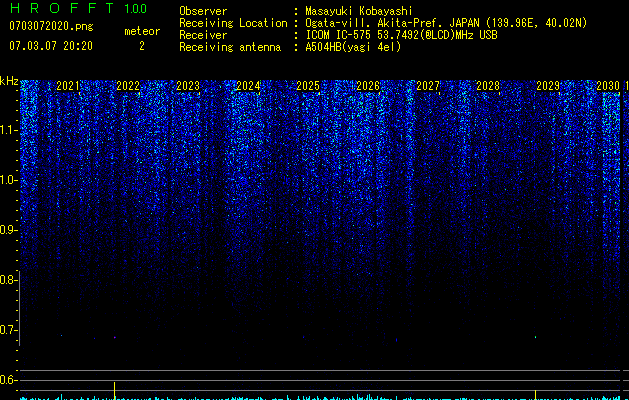Select the timestamp 07.03.07 20:20
Screen dimensions: 629x400
51,46
